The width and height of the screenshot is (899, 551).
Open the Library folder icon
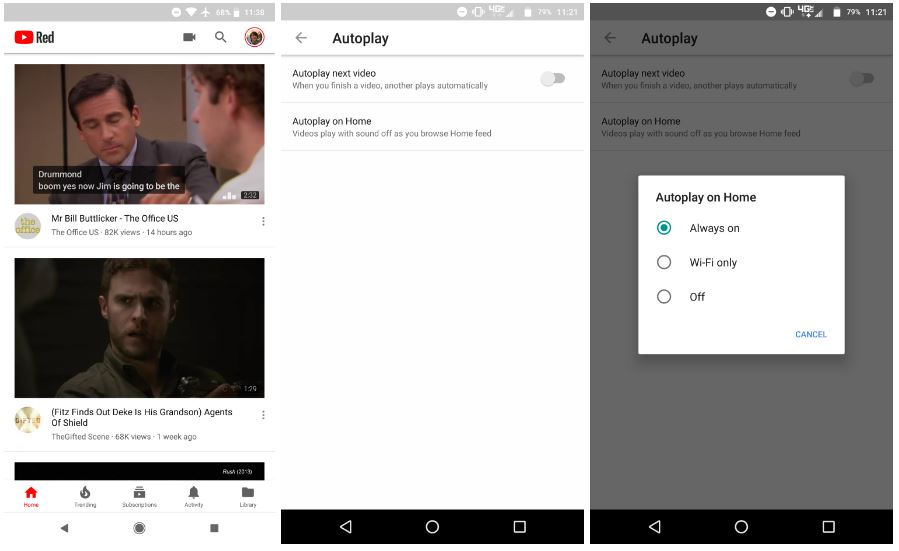point(247,495)
